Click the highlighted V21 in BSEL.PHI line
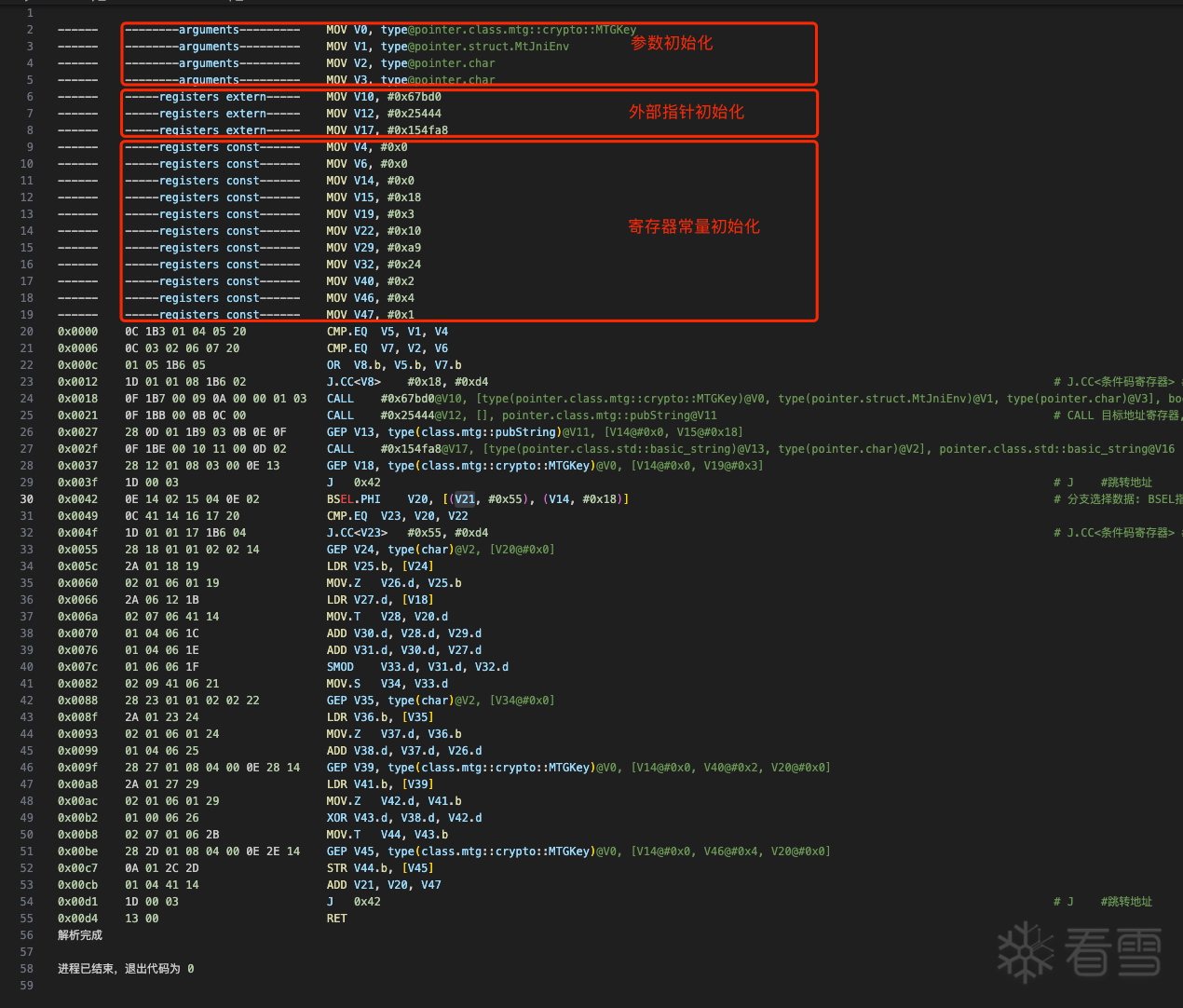 pos(465,499)
